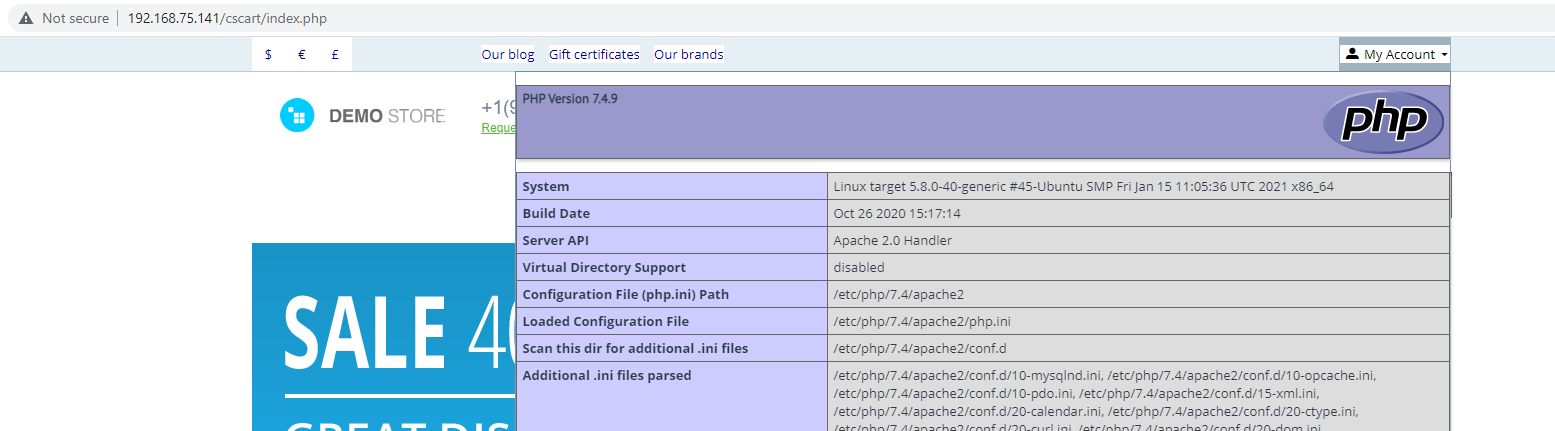
Task: Select the euro currency symbol
Action: (302, 55)
